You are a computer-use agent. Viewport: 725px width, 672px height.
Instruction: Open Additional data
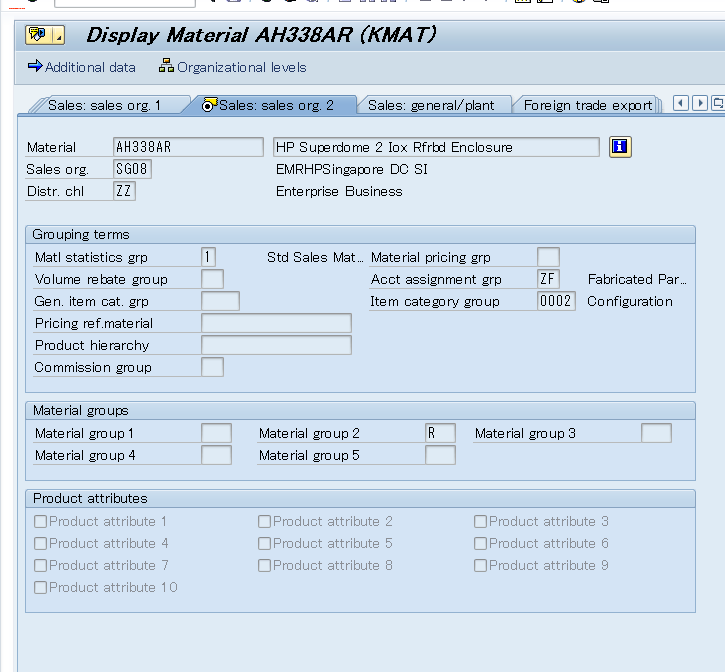[x=81, y=68]
